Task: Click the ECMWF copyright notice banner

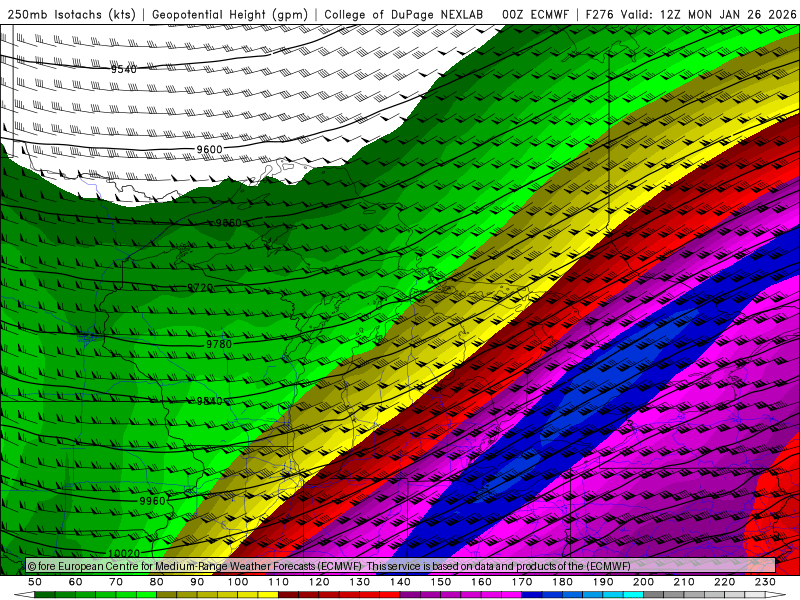Action: click(401, 566)
